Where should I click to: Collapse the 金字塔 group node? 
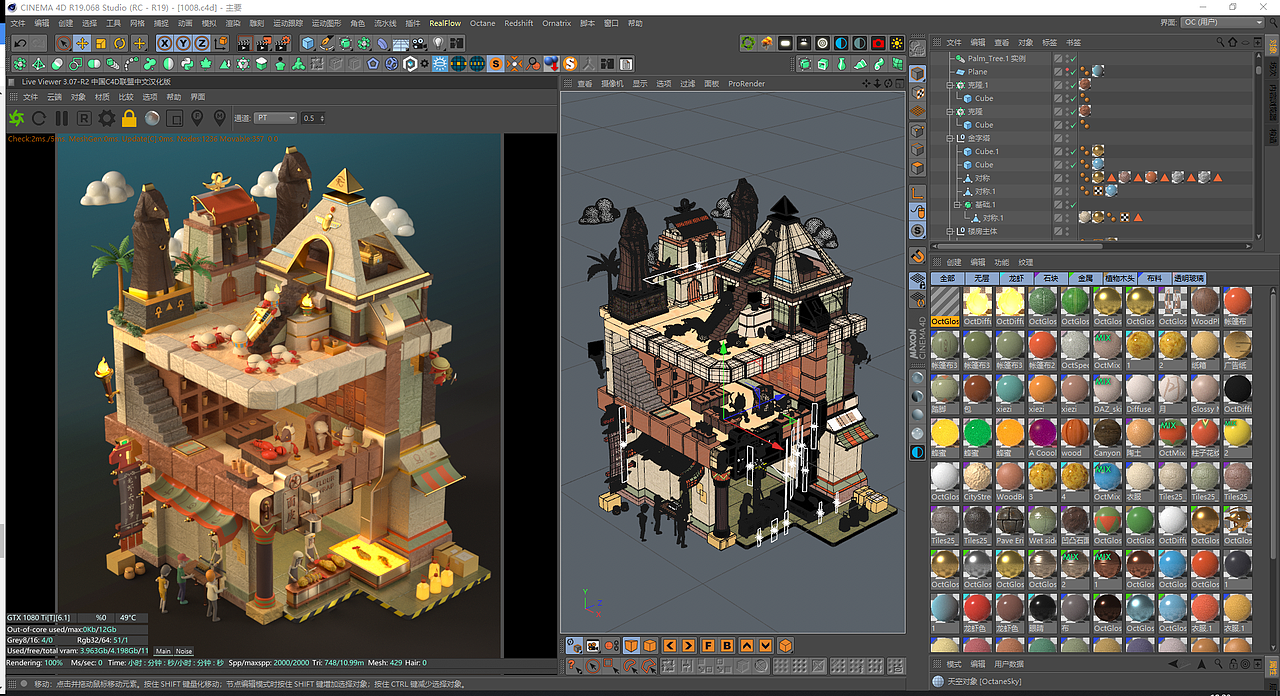pos(950,138)
